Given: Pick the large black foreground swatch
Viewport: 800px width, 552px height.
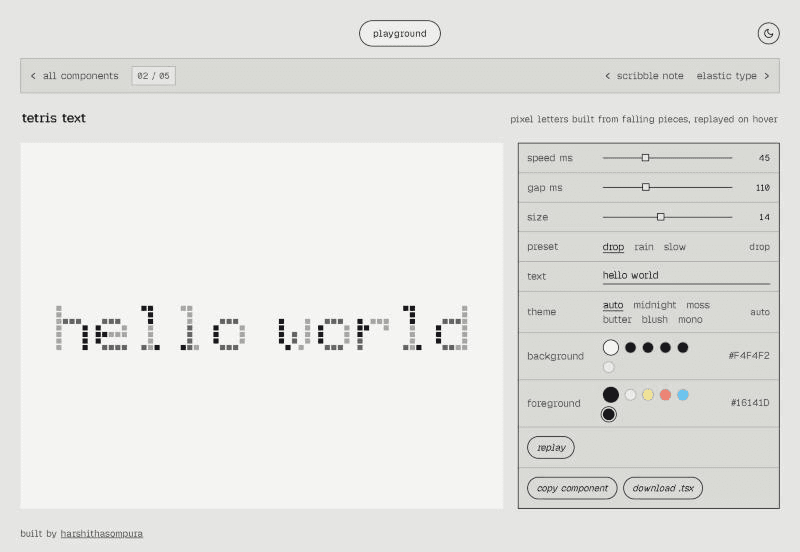Looking at the screenshot, I should 611,394.
